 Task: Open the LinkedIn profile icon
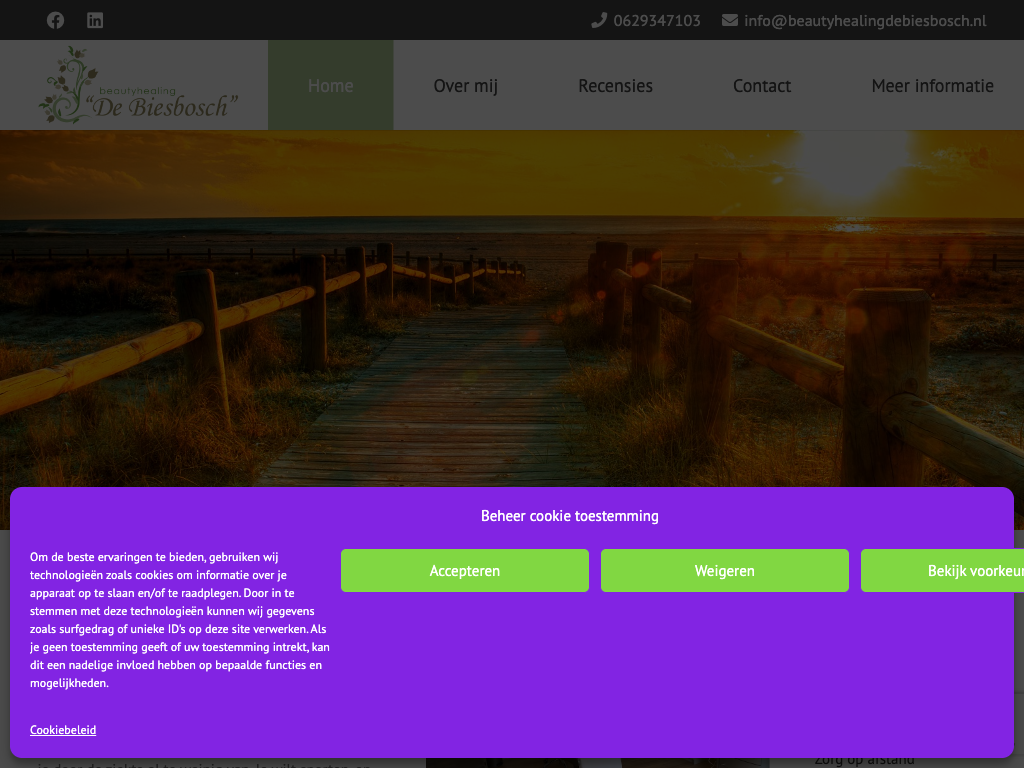[x=95, y=20]
